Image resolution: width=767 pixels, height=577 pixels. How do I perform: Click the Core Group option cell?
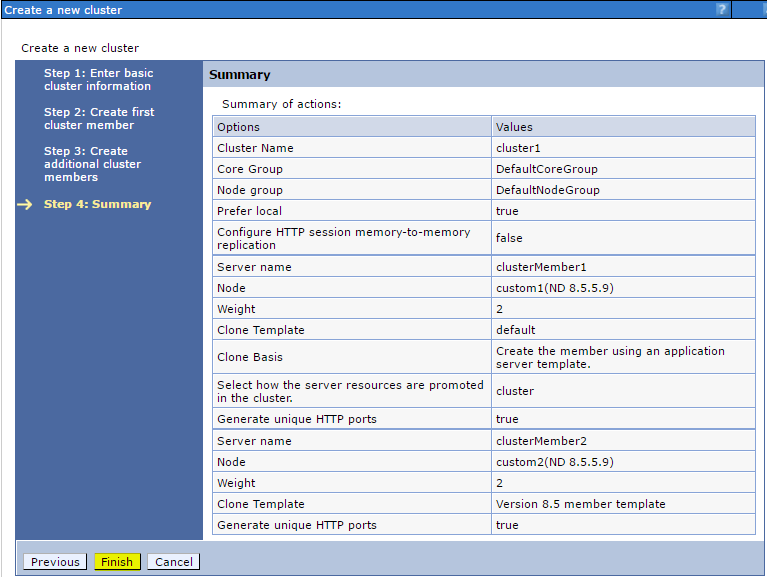(352, 169)
